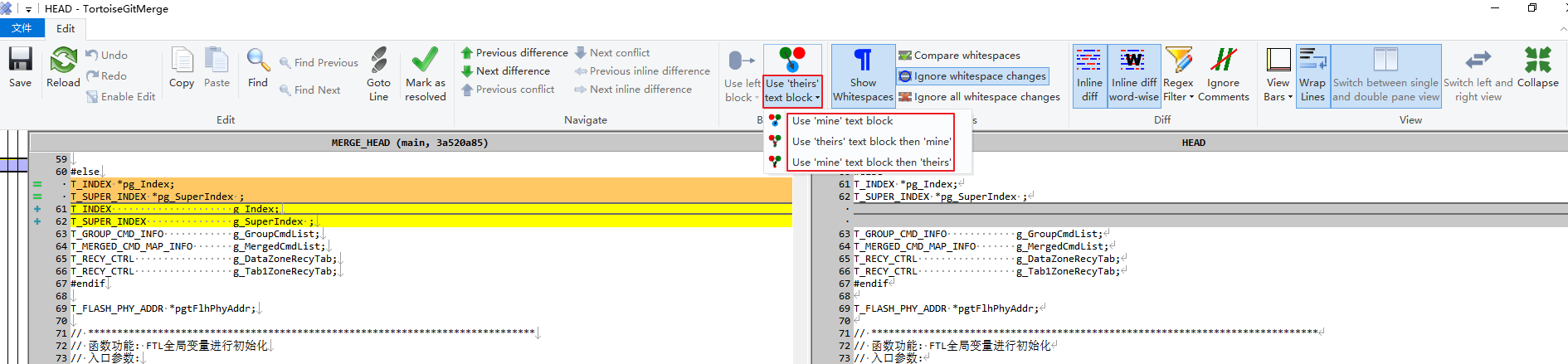The width and height of the screenshot is (1568, 364).
Task: Select Ignore whitespace changes option
Action: 972,75
